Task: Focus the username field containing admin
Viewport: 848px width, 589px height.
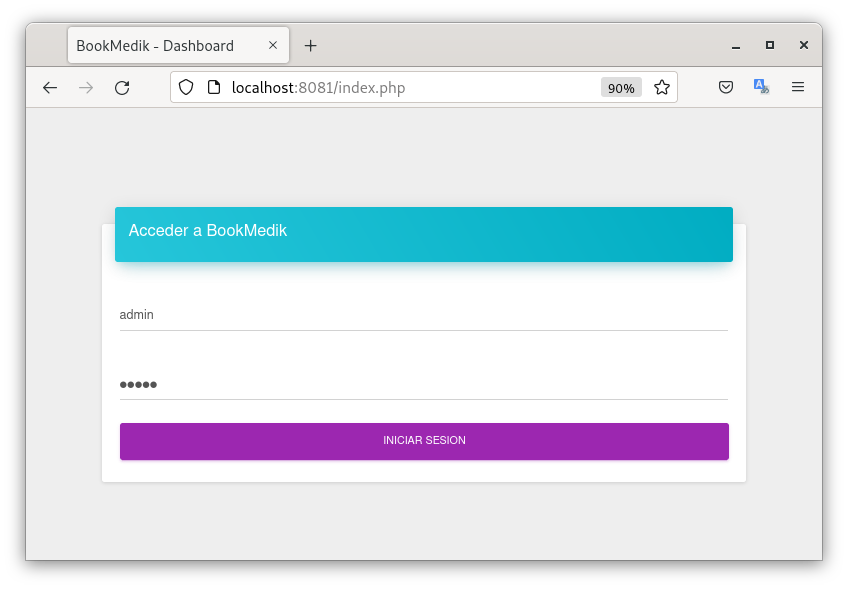Action: 423,315
